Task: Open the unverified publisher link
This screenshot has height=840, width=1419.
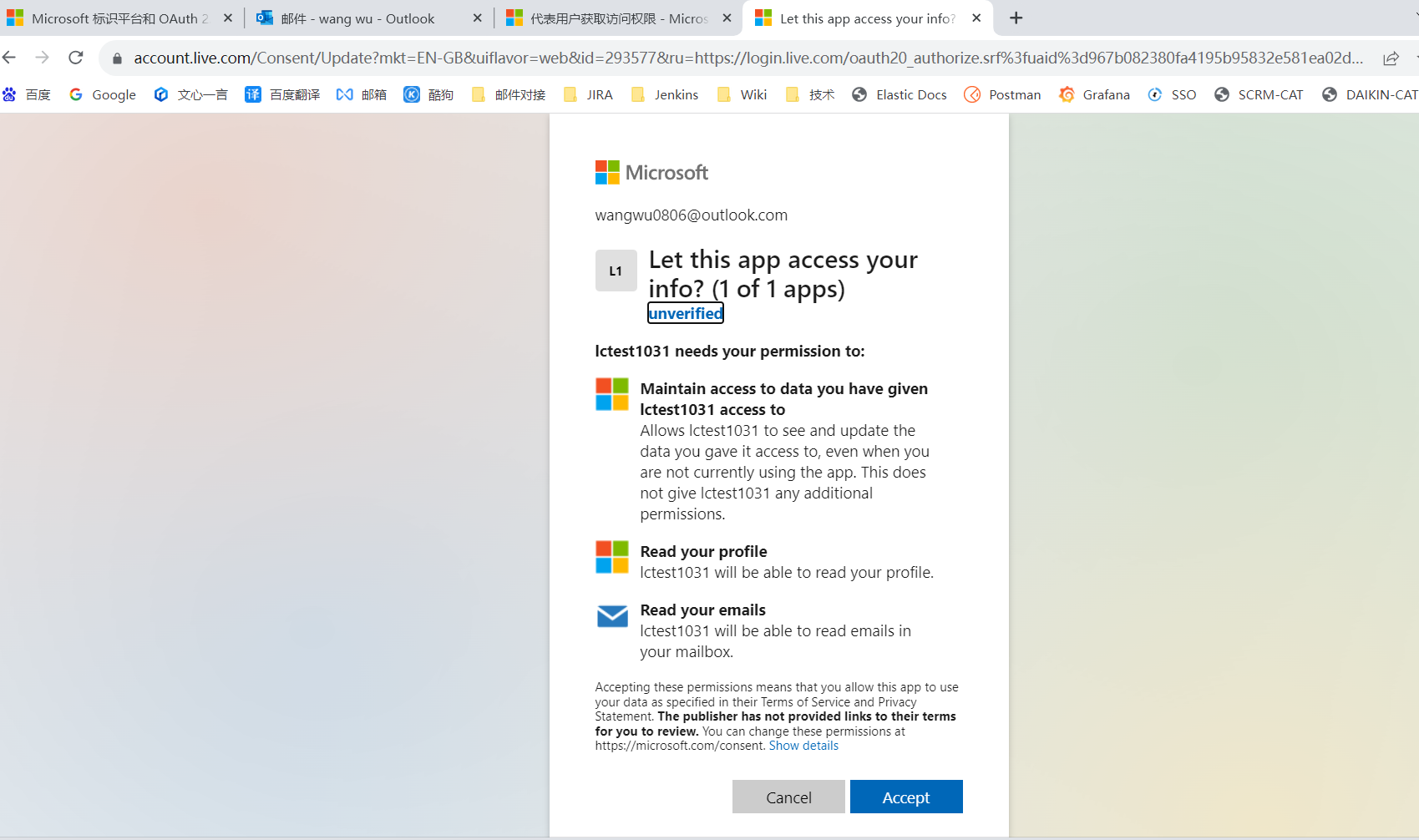Action: click(684, 313)
